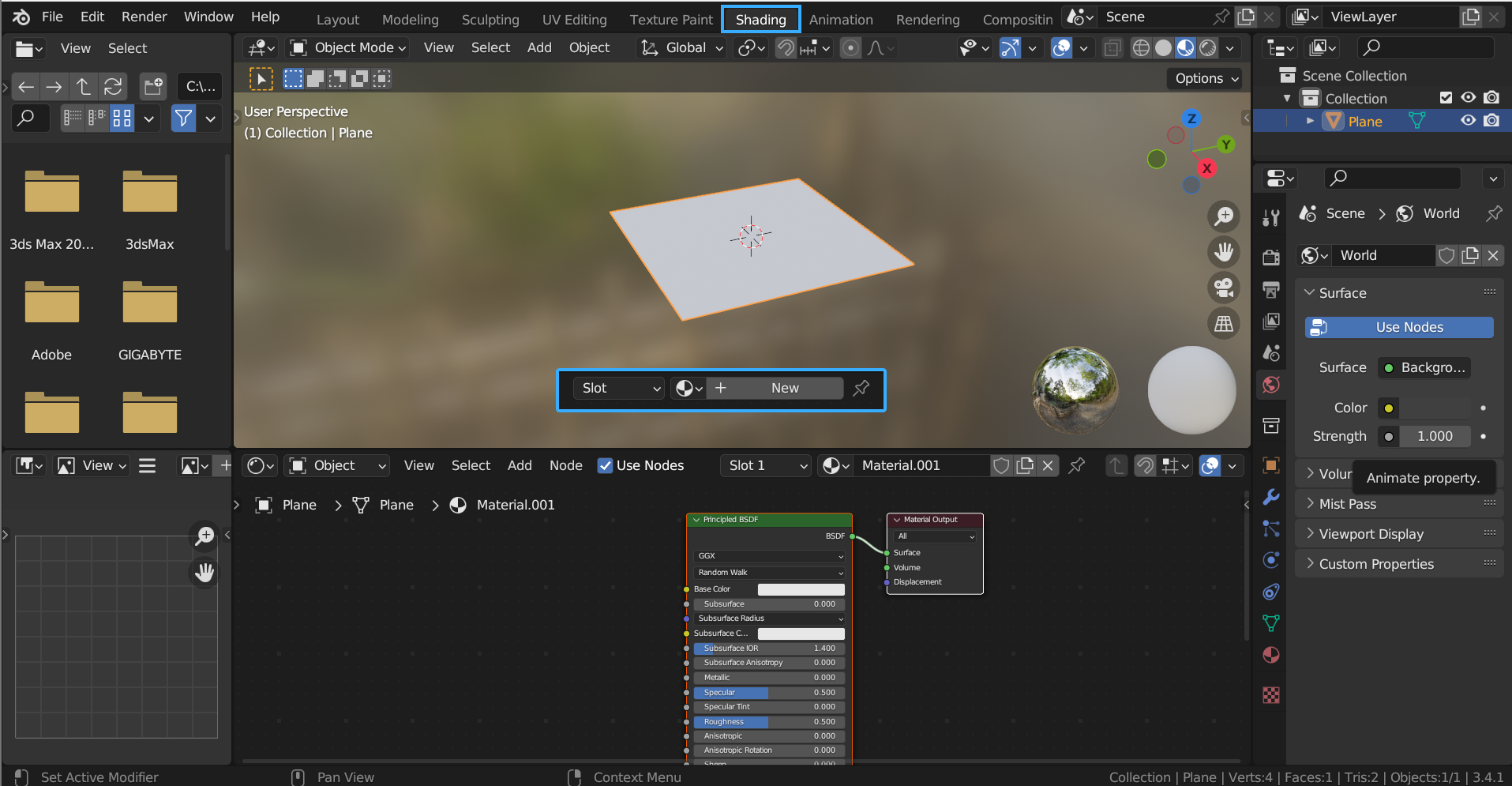
Task: Open Material properties tab icon
Action: coord(1271,655)
